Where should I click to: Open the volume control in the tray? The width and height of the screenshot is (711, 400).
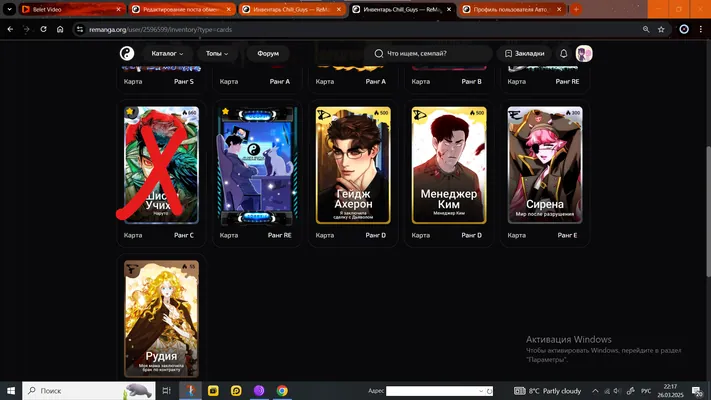click(617, 391)
